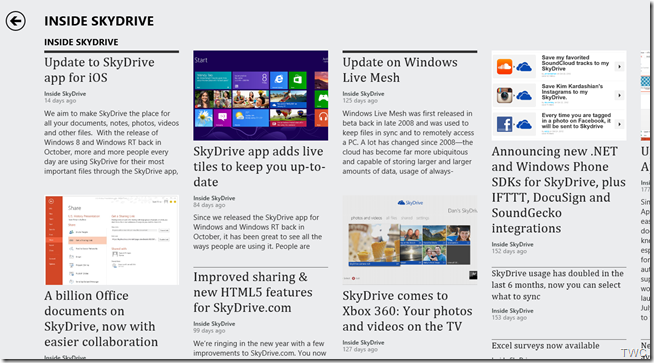Click arrow next to SoundCloud tracks recipe
Image resolution: width=654 pixels, height=363 pixels.
coord(619,66)
